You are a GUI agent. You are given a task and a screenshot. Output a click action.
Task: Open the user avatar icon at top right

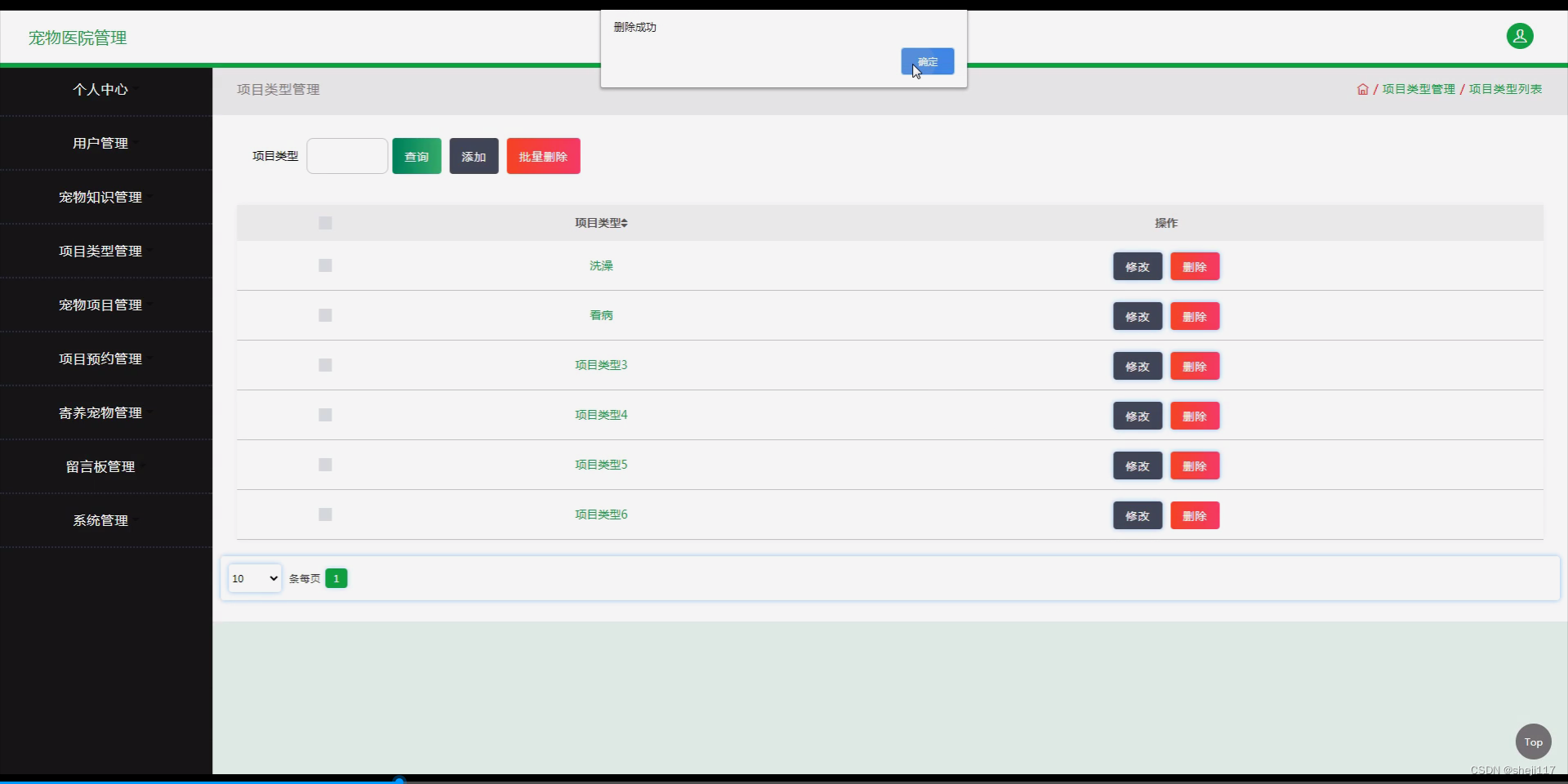coord(1519,37)
